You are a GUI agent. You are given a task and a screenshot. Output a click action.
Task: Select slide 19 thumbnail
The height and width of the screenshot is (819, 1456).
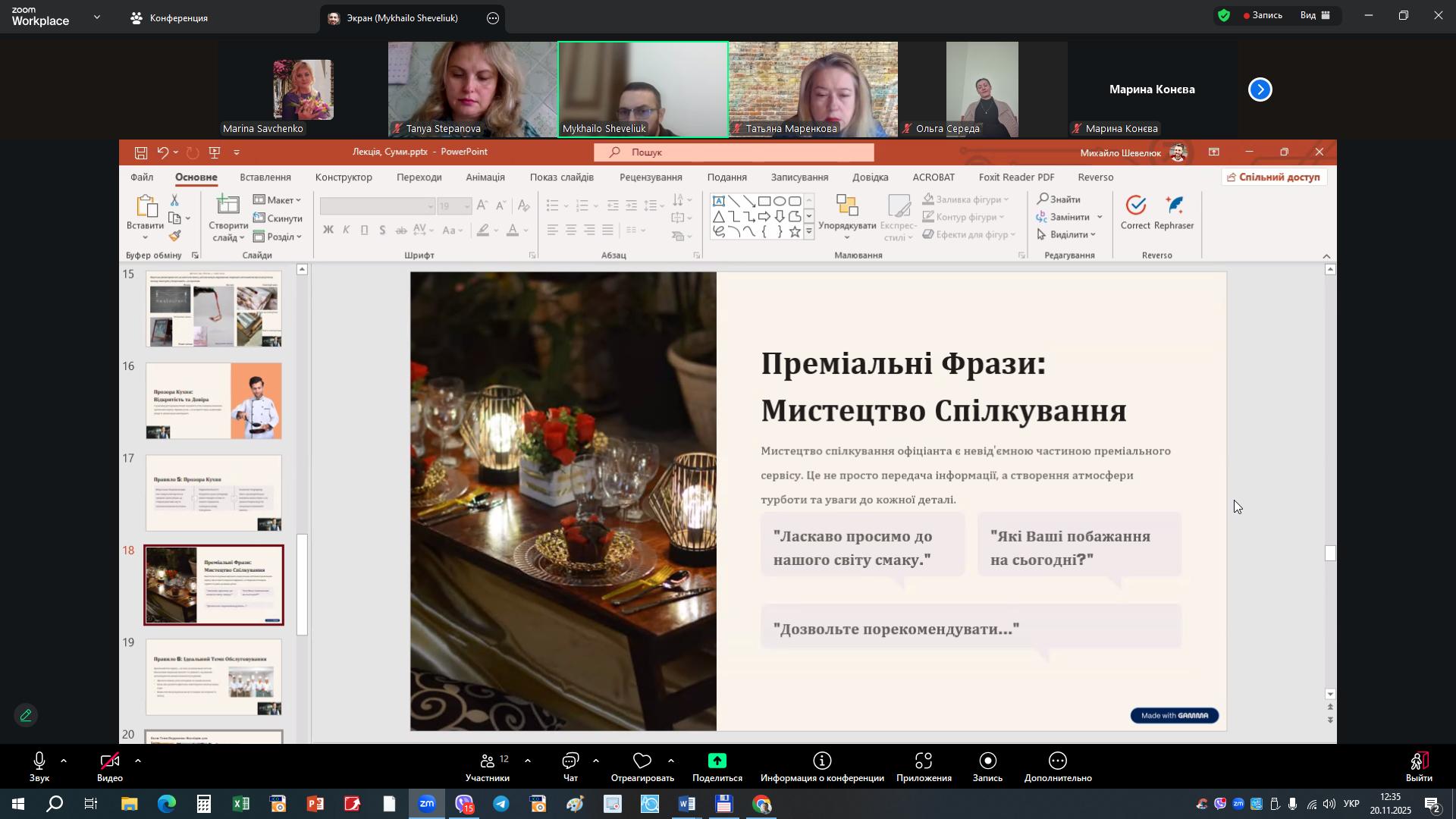(x=214, y=676)
